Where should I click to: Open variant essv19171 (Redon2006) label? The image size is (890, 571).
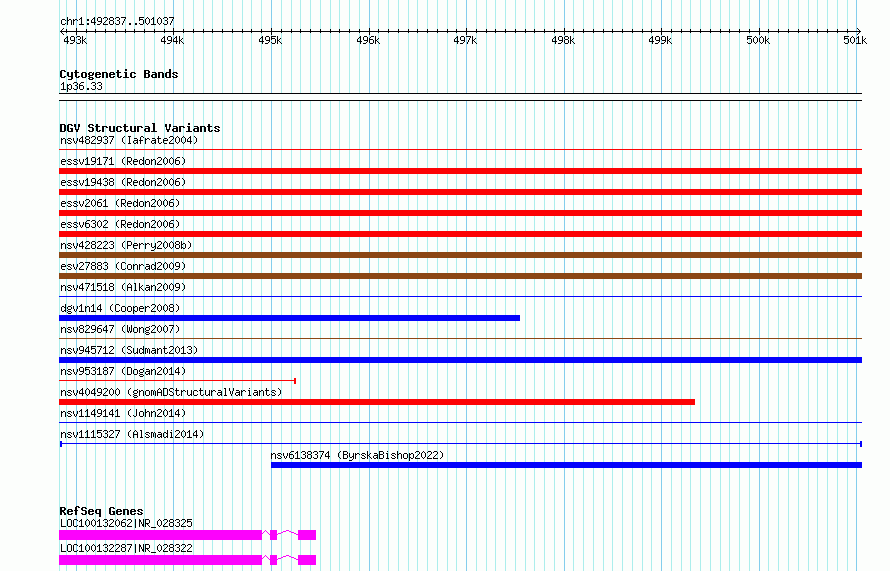(x=123, y=161)
